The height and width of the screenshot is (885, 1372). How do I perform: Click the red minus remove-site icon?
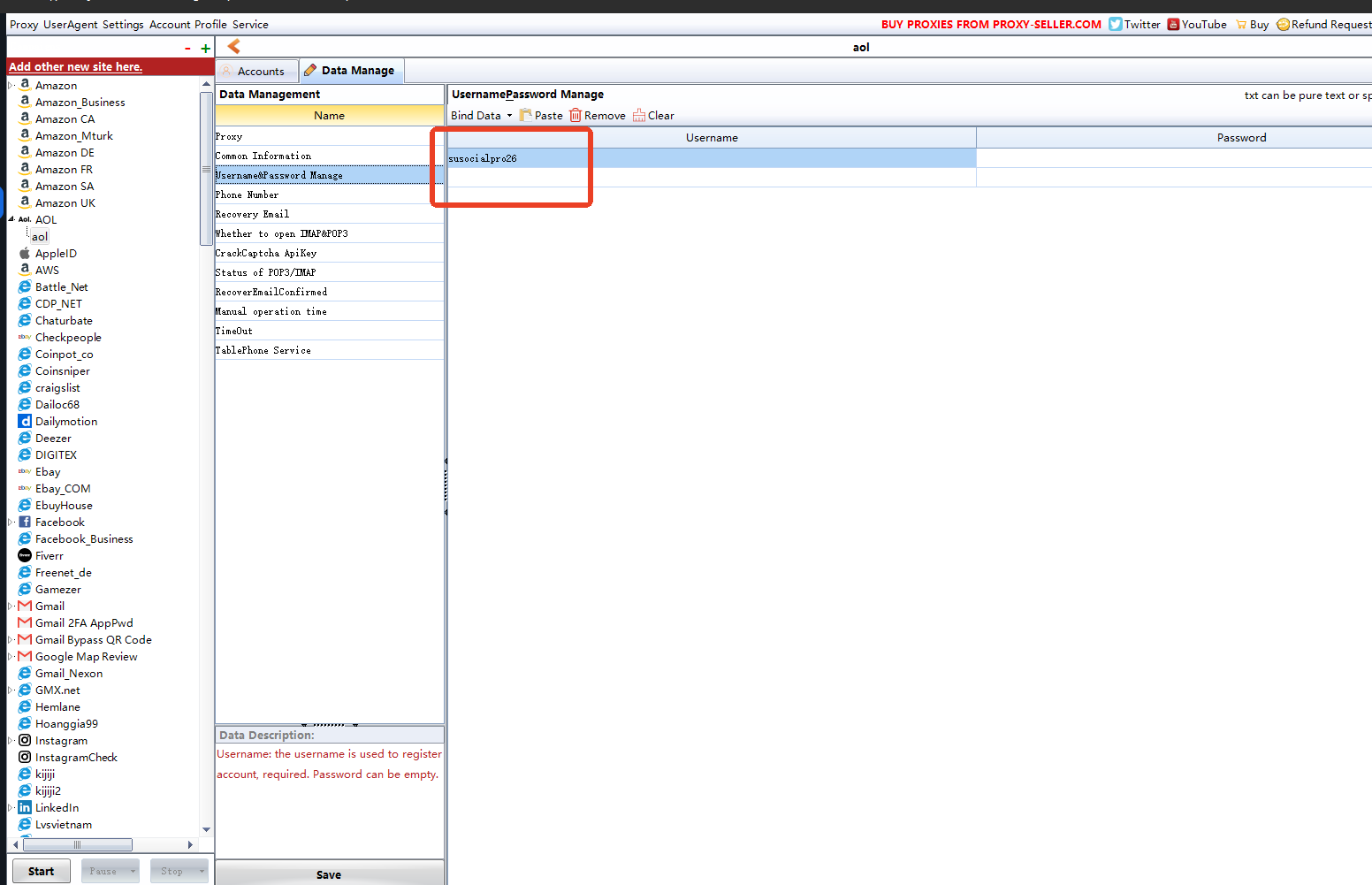tap(187, 49)
